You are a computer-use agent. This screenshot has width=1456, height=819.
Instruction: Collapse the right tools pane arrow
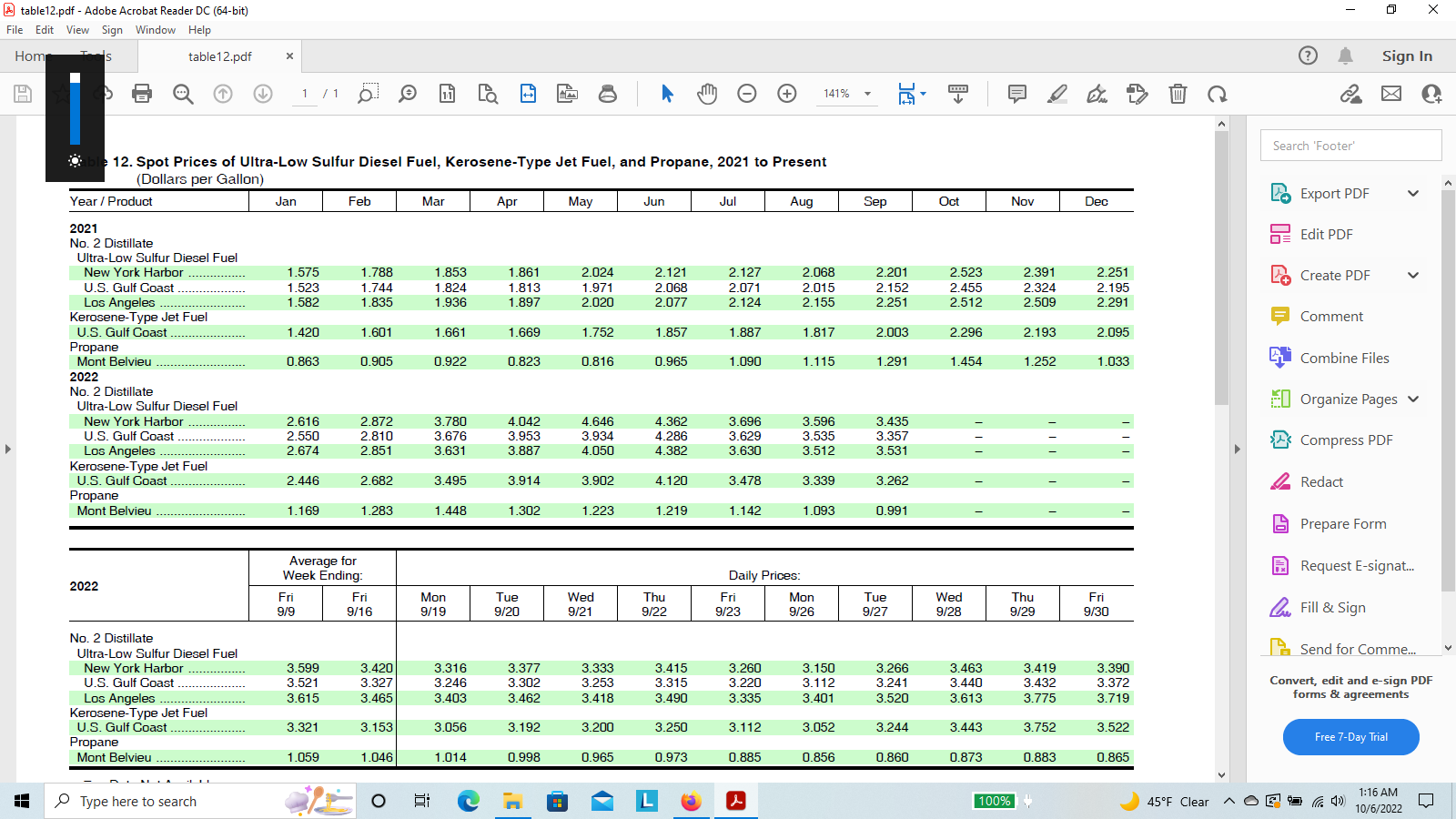point(1237,449)
